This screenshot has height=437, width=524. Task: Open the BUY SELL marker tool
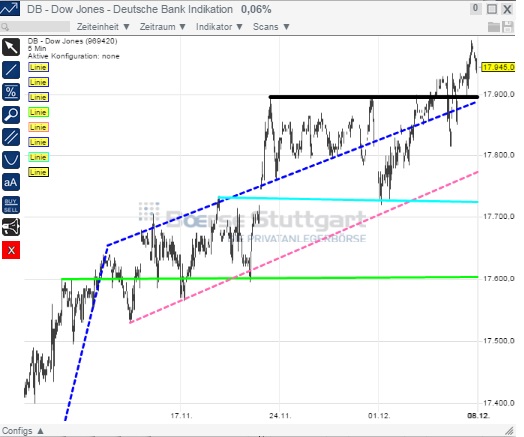click(11, 205)
